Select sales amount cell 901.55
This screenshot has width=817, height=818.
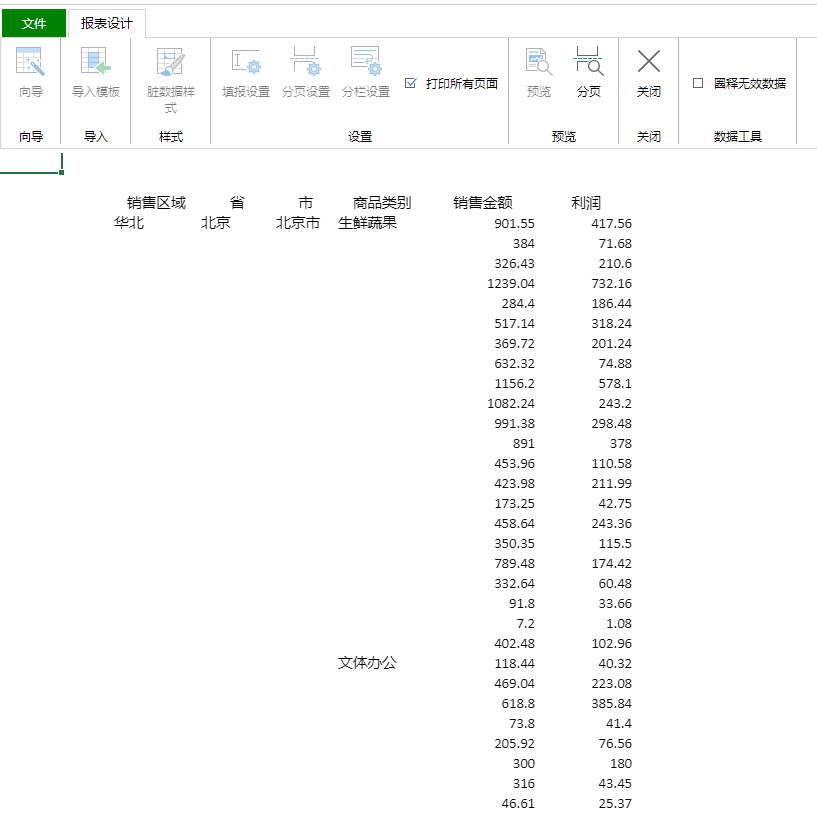(x=514, y=223)
